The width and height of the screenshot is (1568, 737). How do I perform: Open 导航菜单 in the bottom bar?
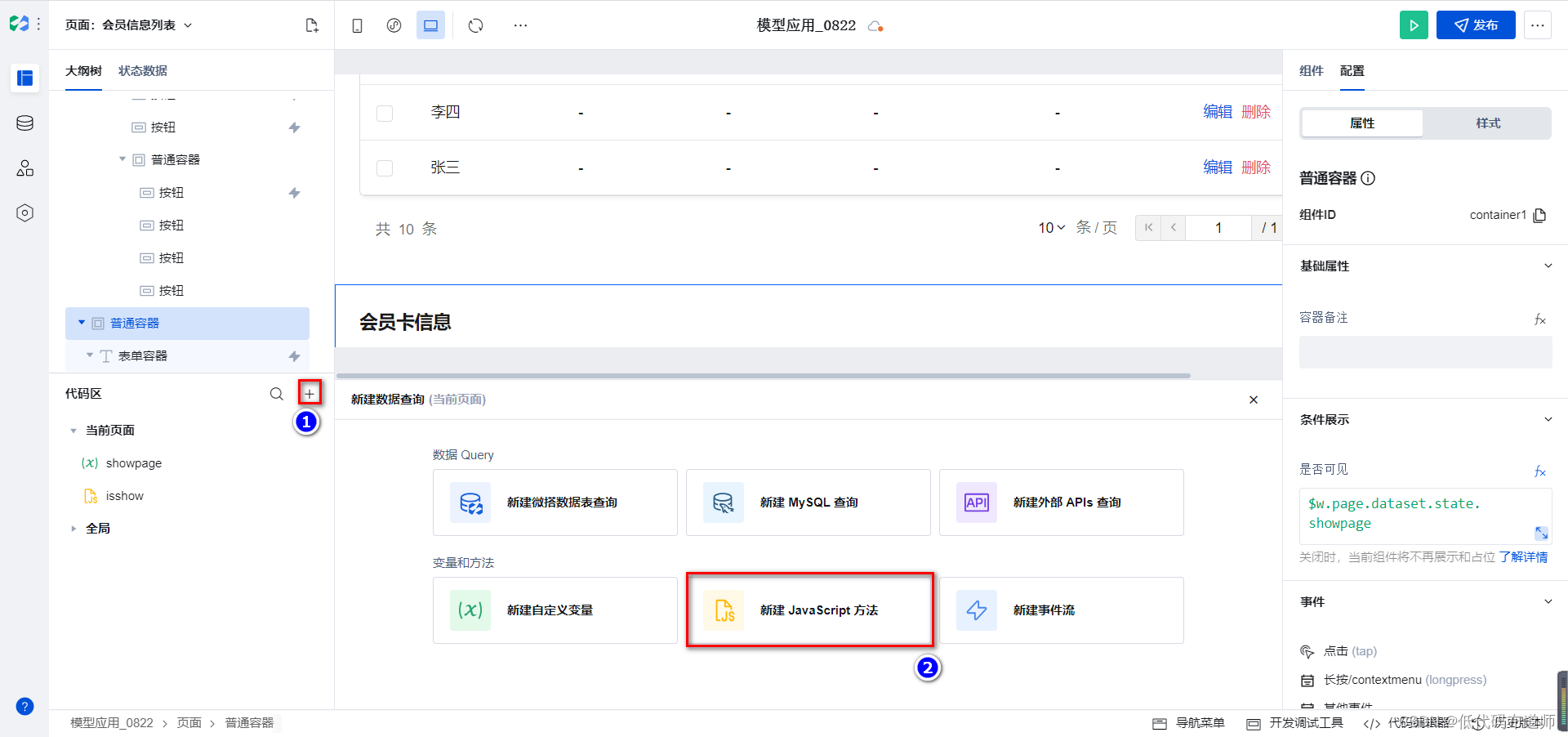pyautogui.click(x=1189, y=723)
